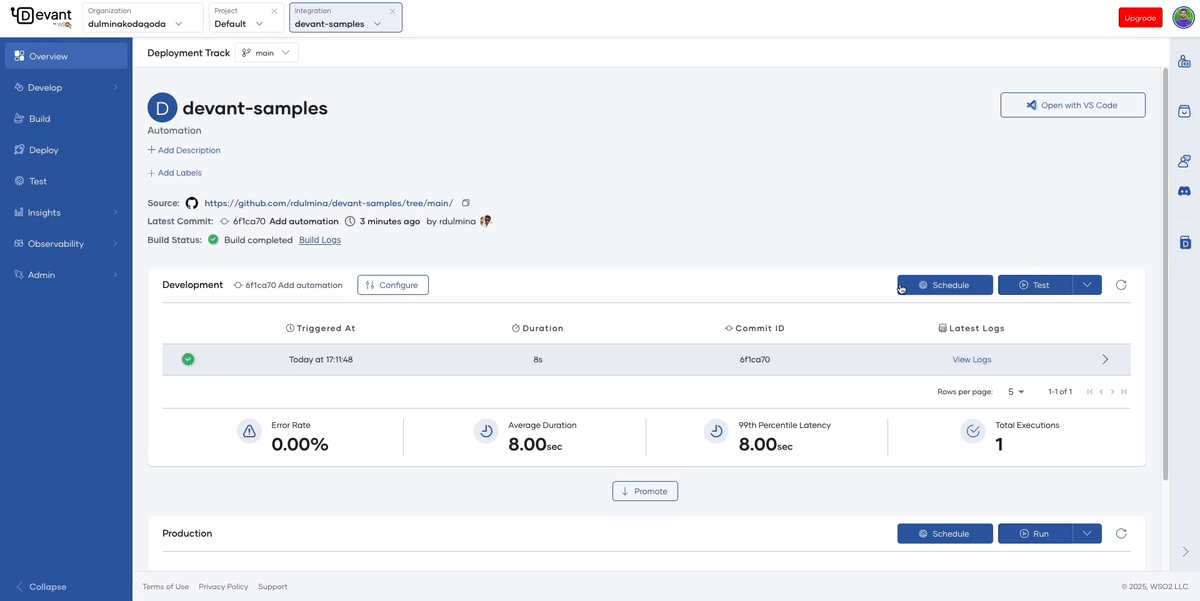This screenshot has height=601, width=1200.
Task: Open the Deployment Track main dropdown
Action: tap(267, 53)
